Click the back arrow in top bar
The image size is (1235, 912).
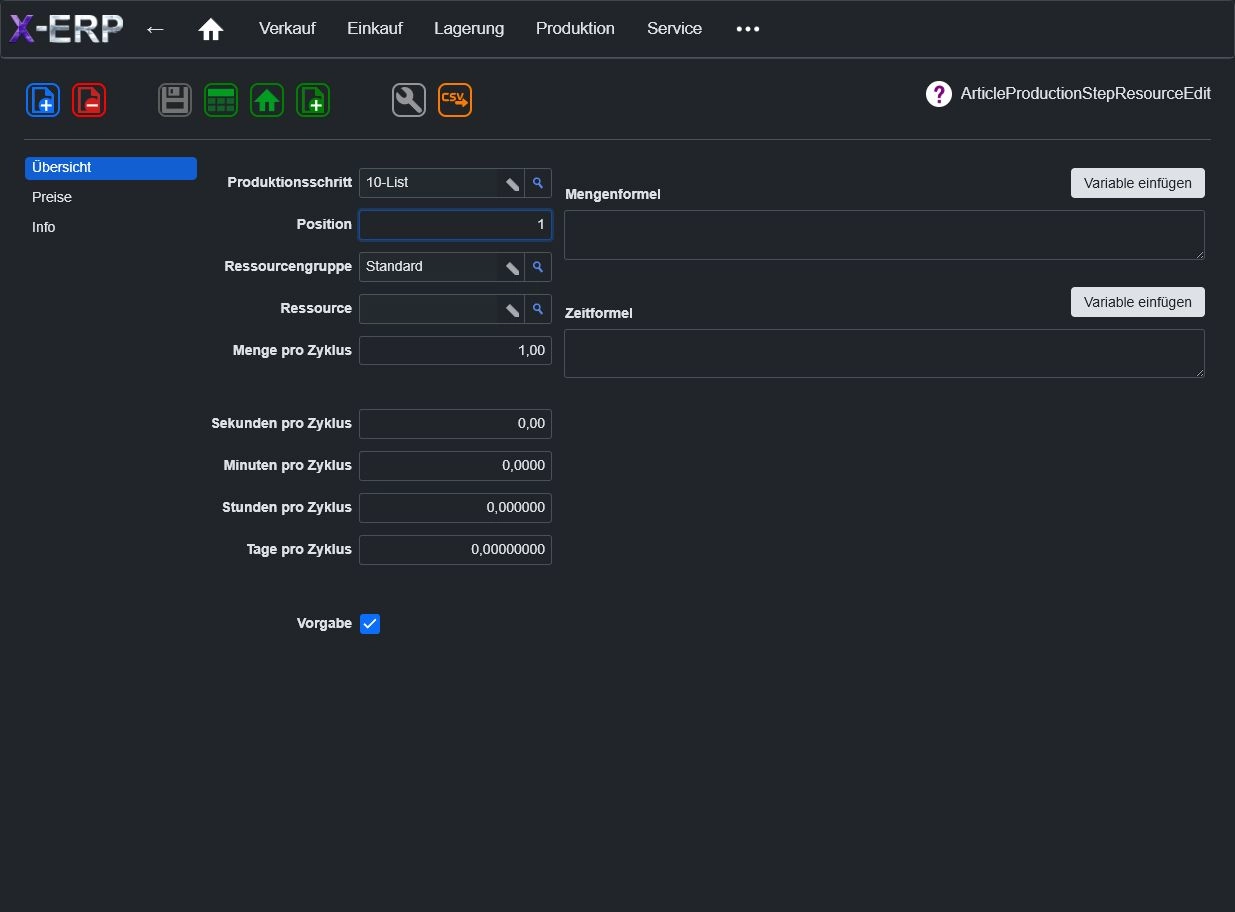(155, 29)
